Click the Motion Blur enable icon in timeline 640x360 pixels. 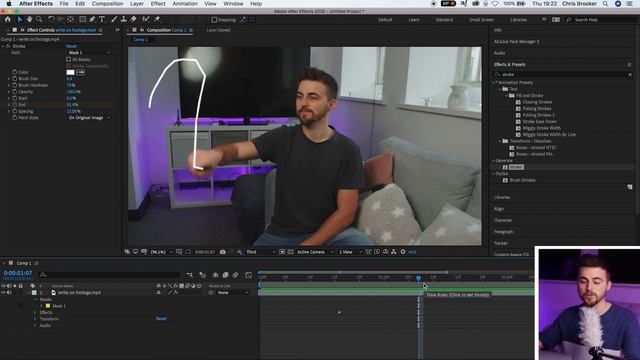coord(236,275)
